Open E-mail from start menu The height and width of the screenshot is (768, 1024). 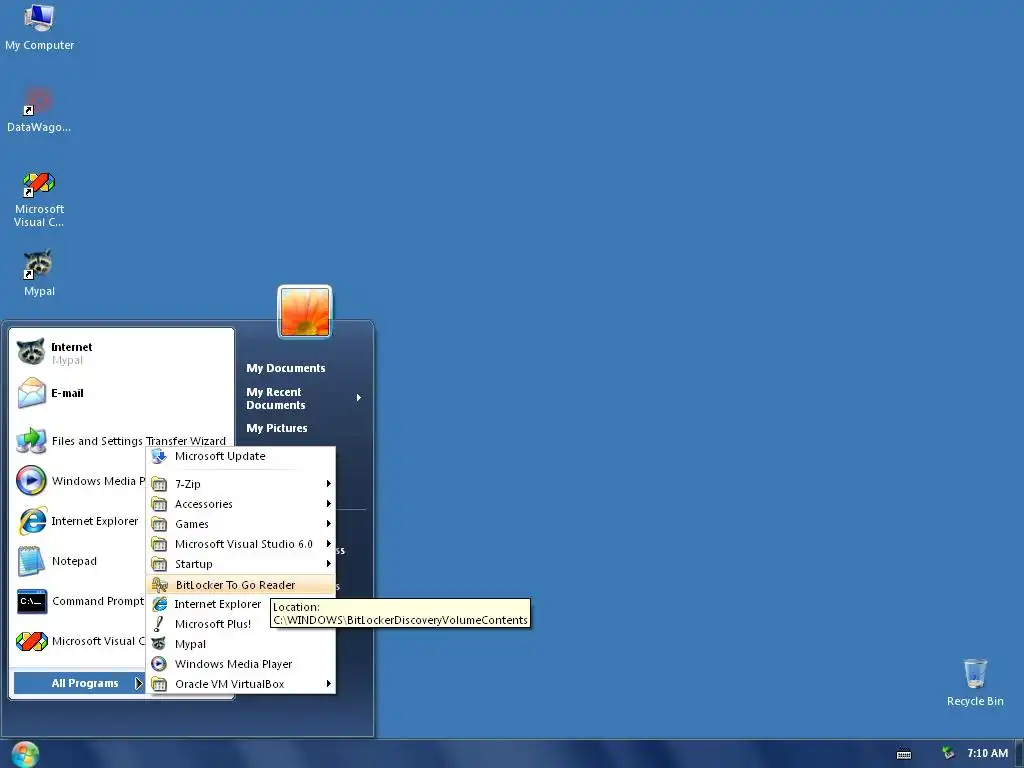click(x=121, y=393)
